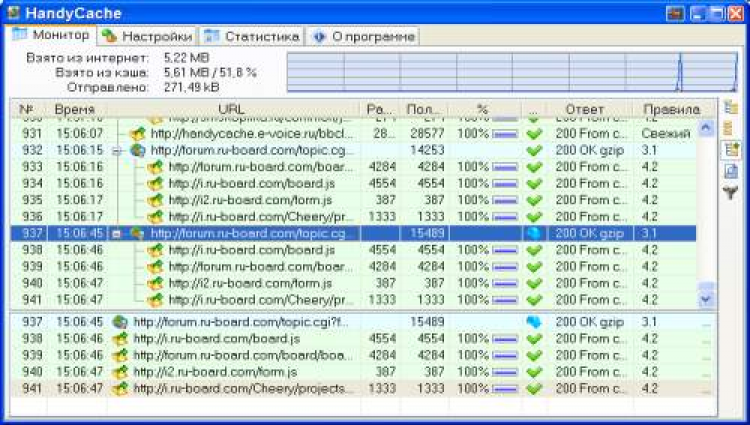
Task: Click the scroll up arrow of the request list
Action: click(706, 128)
